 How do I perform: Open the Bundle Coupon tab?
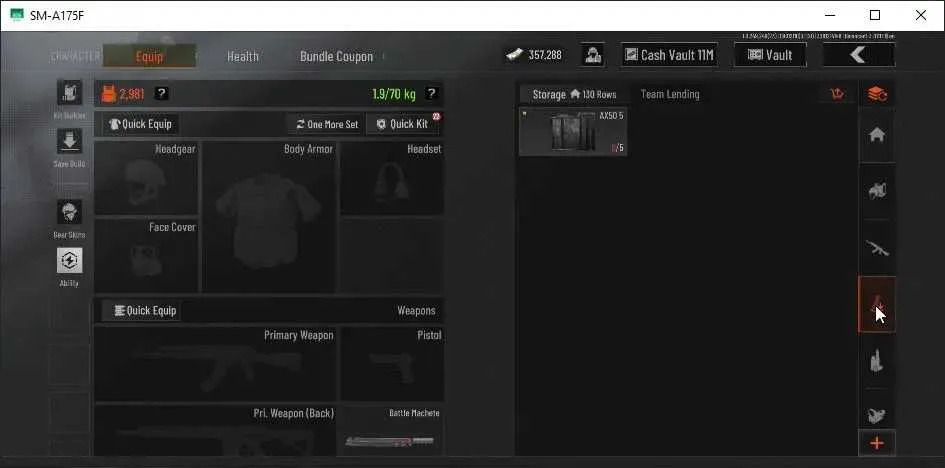click(336, 56)
